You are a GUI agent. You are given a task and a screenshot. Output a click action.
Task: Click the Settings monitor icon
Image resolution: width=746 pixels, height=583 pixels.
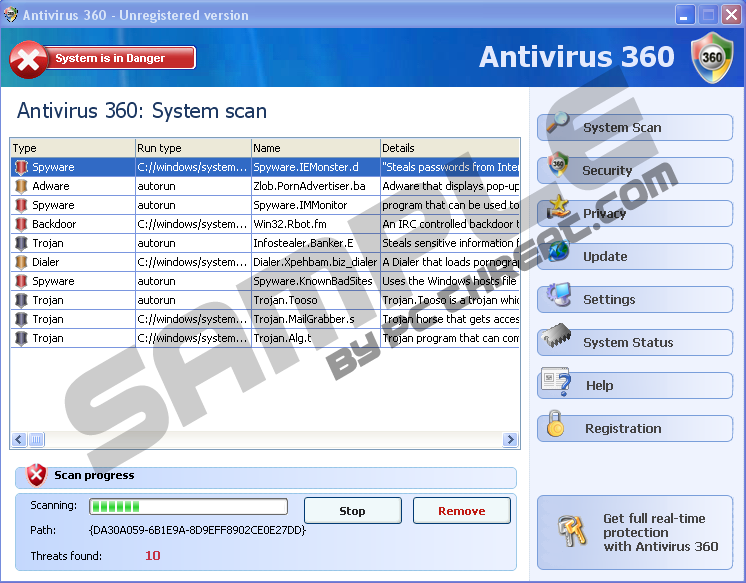click(x=559, y=294)
